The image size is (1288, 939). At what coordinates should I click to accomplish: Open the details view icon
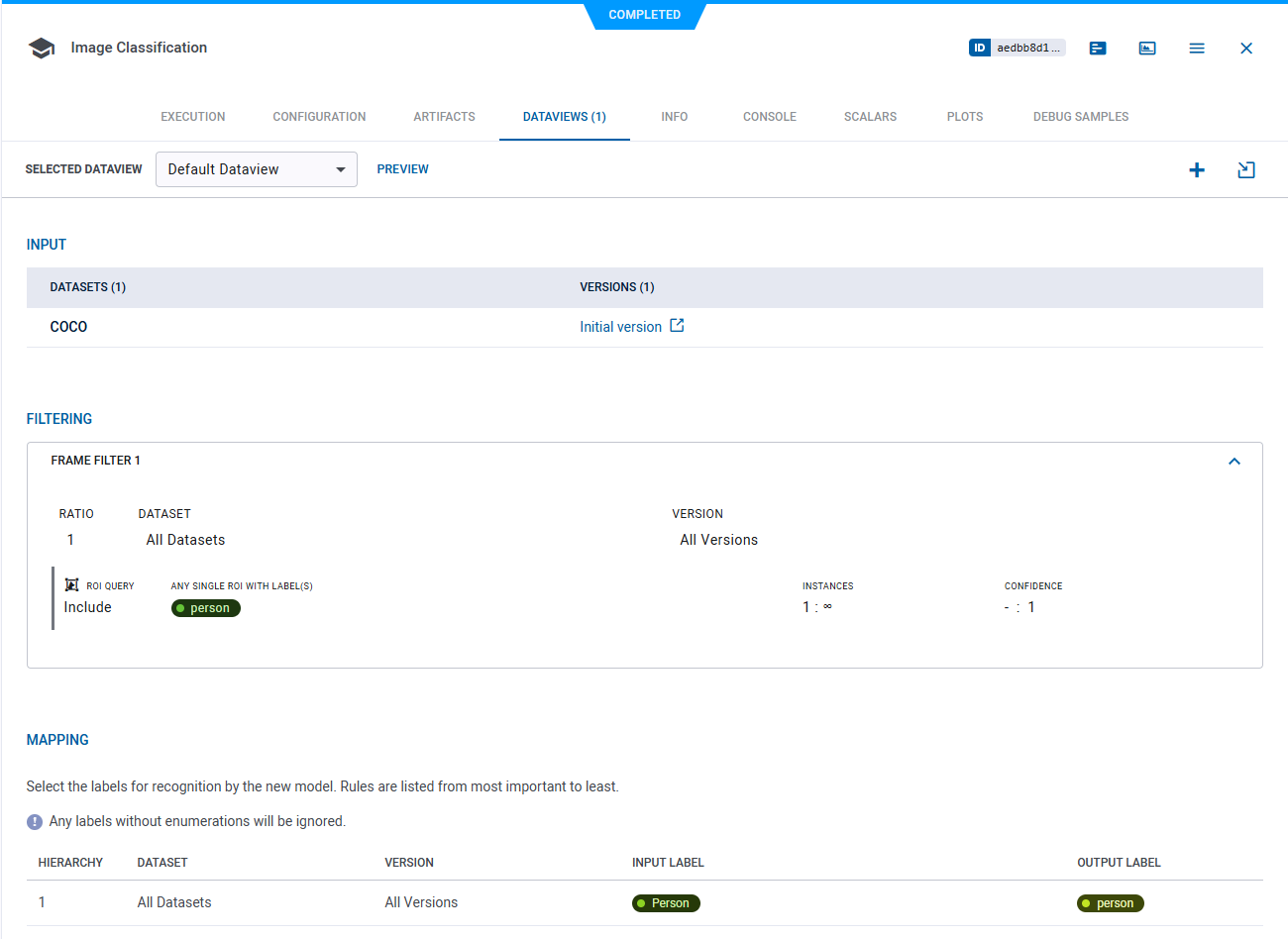point(1098,49)
